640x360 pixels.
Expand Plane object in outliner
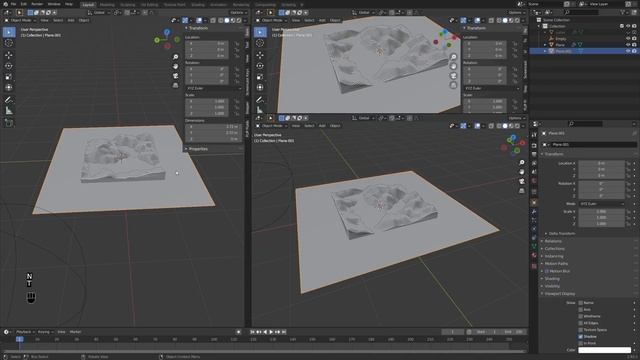click(545, 45)
